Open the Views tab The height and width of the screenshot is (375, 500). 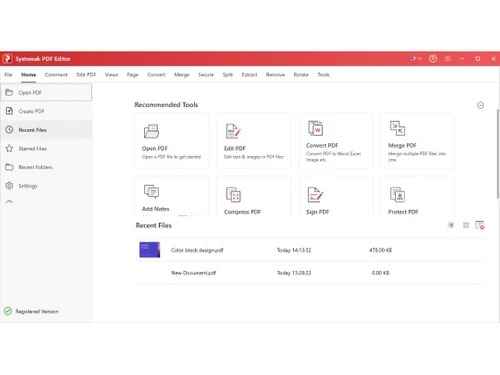(111, 75)
